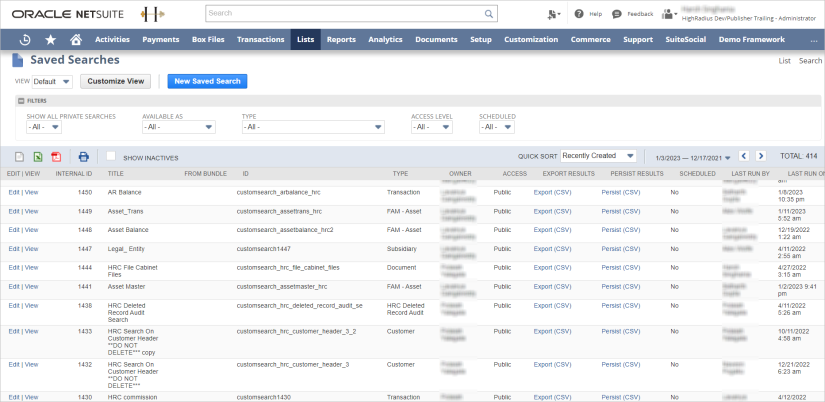Click Export (CSV) for HRC Deleted Record Audit
The image size is (825, 402).
pos(552,306)
